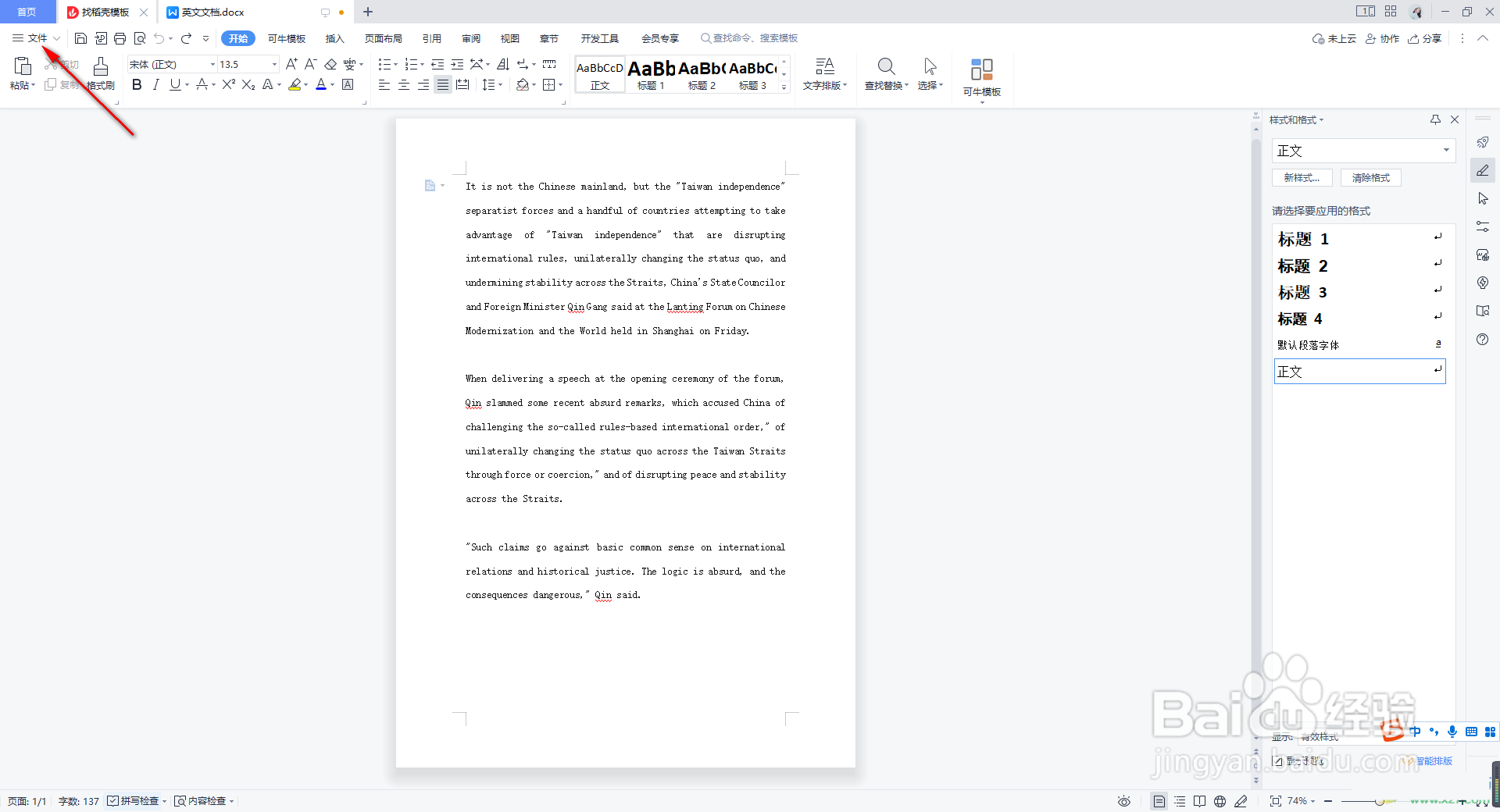The height and width of the screenshot is (812, 1500).
Task: Apply character border icon
Action: 348,84
